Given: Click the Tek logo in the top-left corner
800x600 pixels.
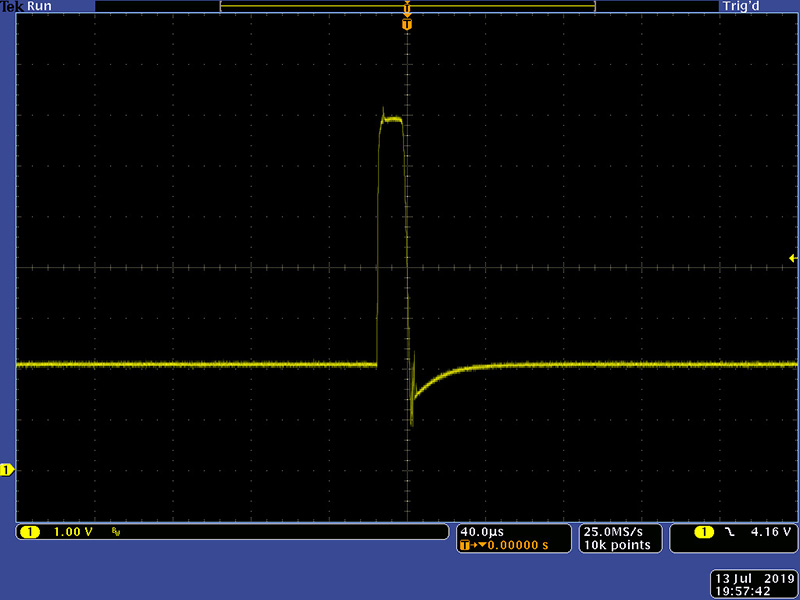Looking at the screenshot, I should pos(12,6).
